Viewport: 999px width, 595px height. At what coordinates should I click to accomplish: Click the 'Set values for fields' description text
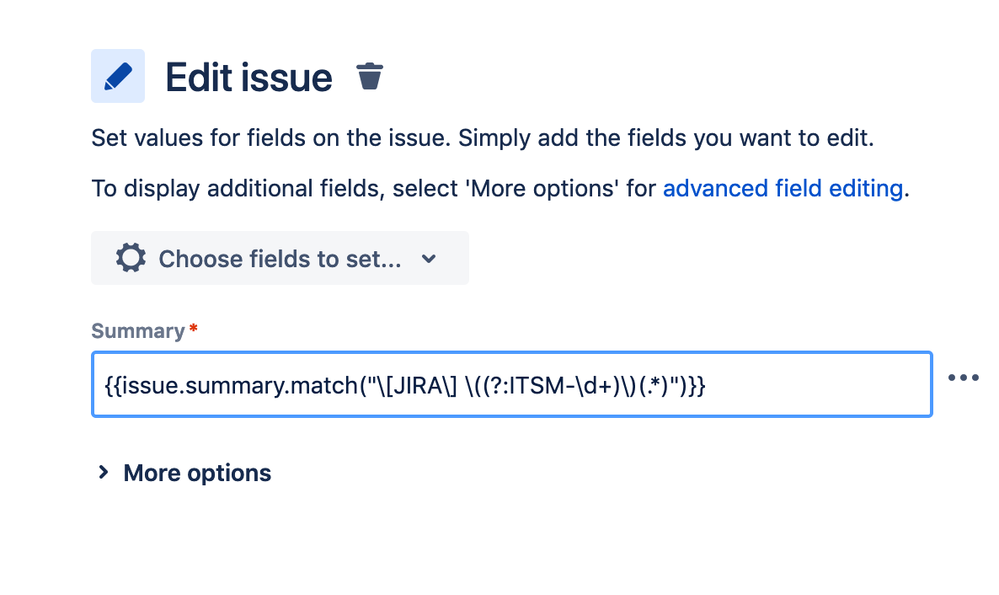[482, 138]
